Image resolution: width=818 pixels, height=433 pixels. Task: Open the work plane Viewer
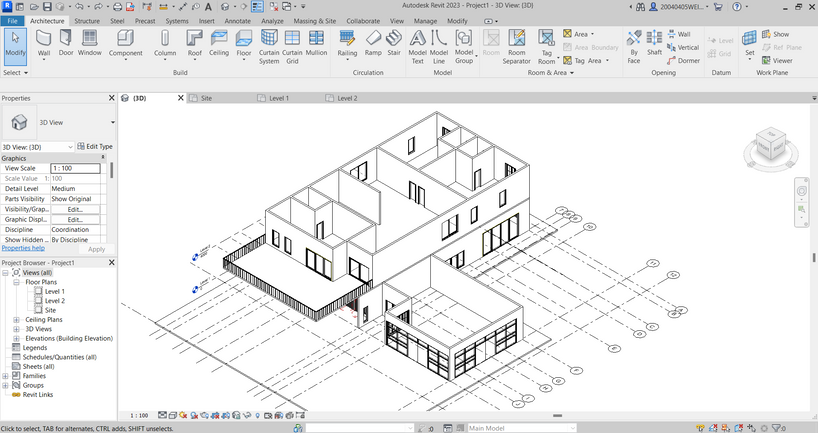coord(777,61)
